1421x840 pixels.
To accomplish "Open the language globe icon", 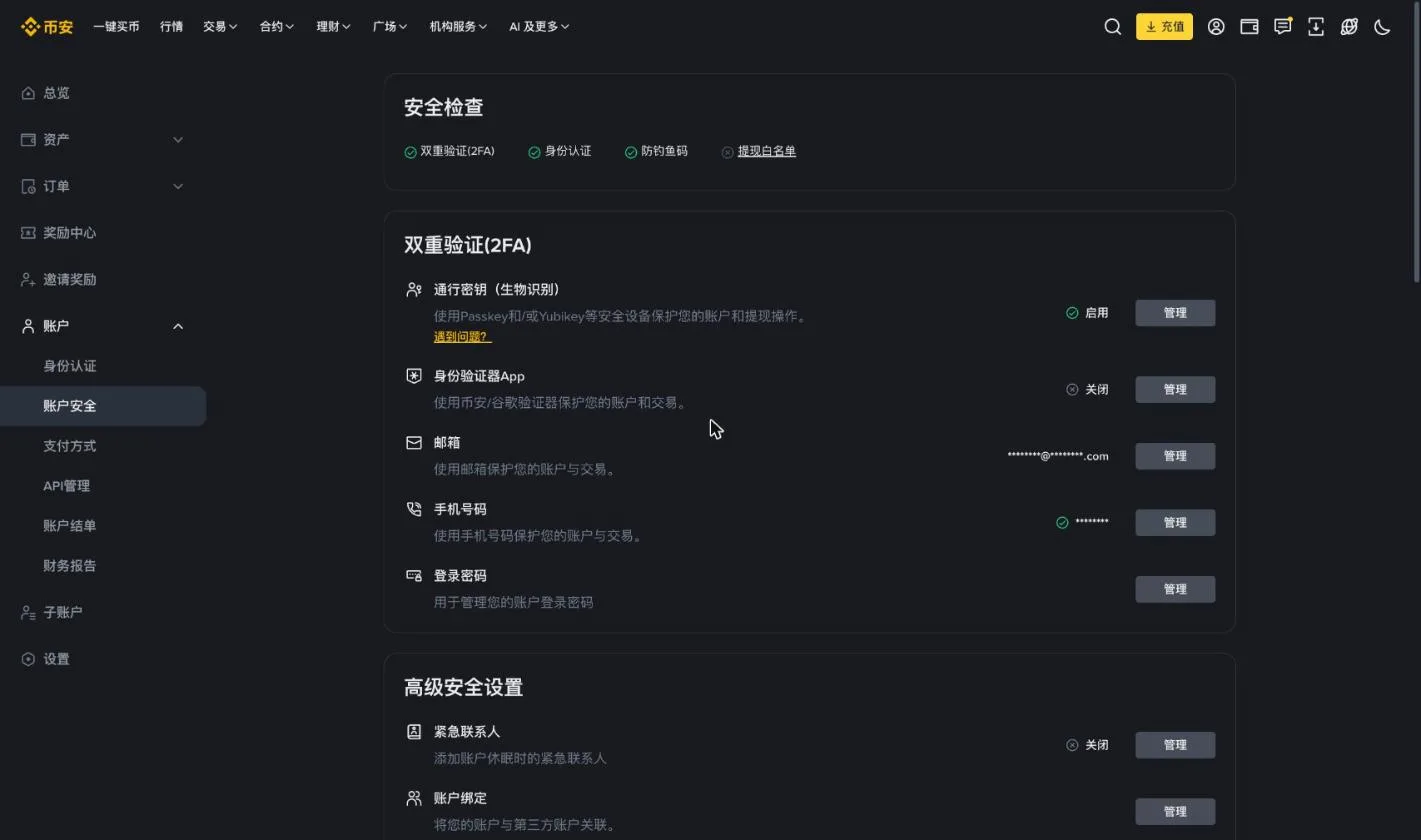I will click(x=1349, y=27).
